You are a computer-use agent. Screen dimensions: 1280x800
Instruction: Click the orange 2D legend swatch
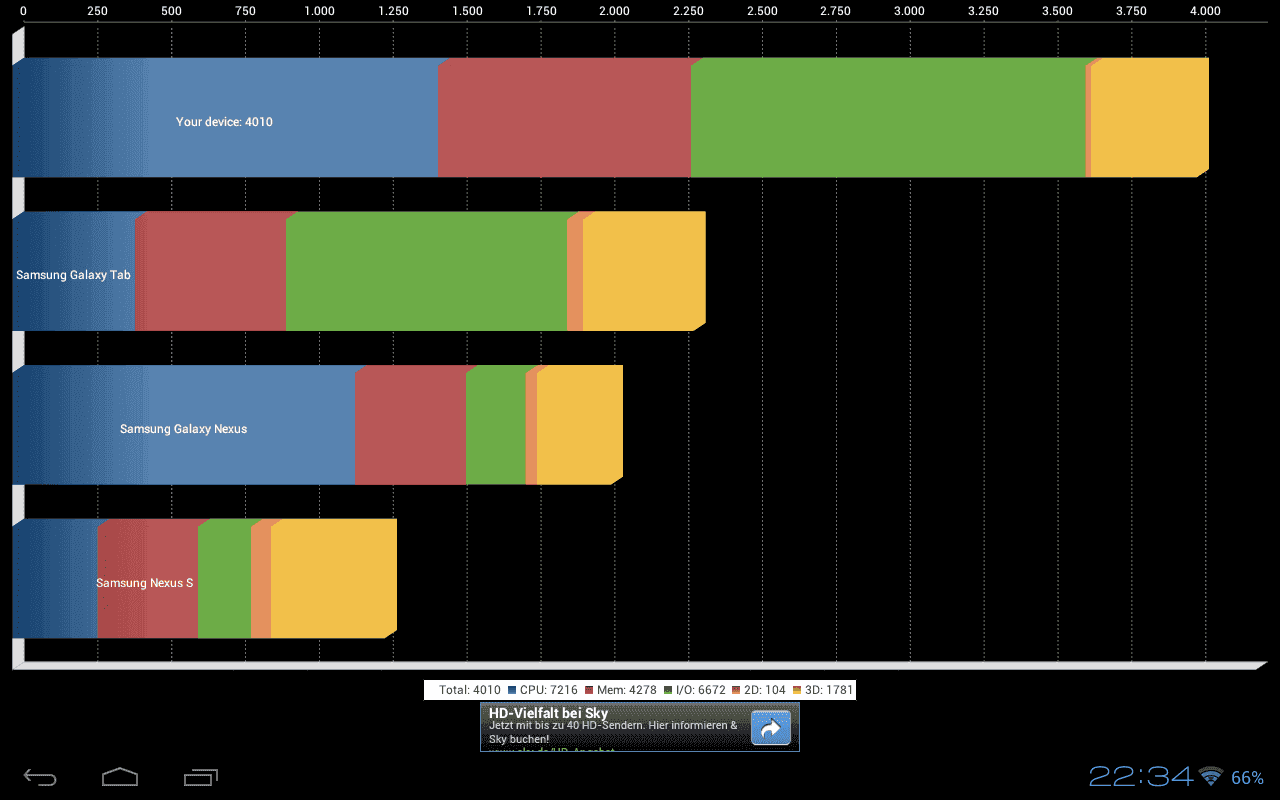(x=736, y=690)
